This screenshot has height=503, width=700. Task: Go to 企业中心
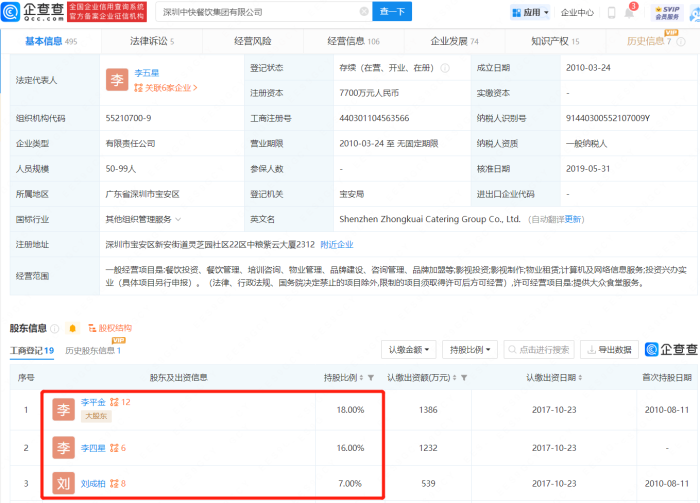(577, 12)
